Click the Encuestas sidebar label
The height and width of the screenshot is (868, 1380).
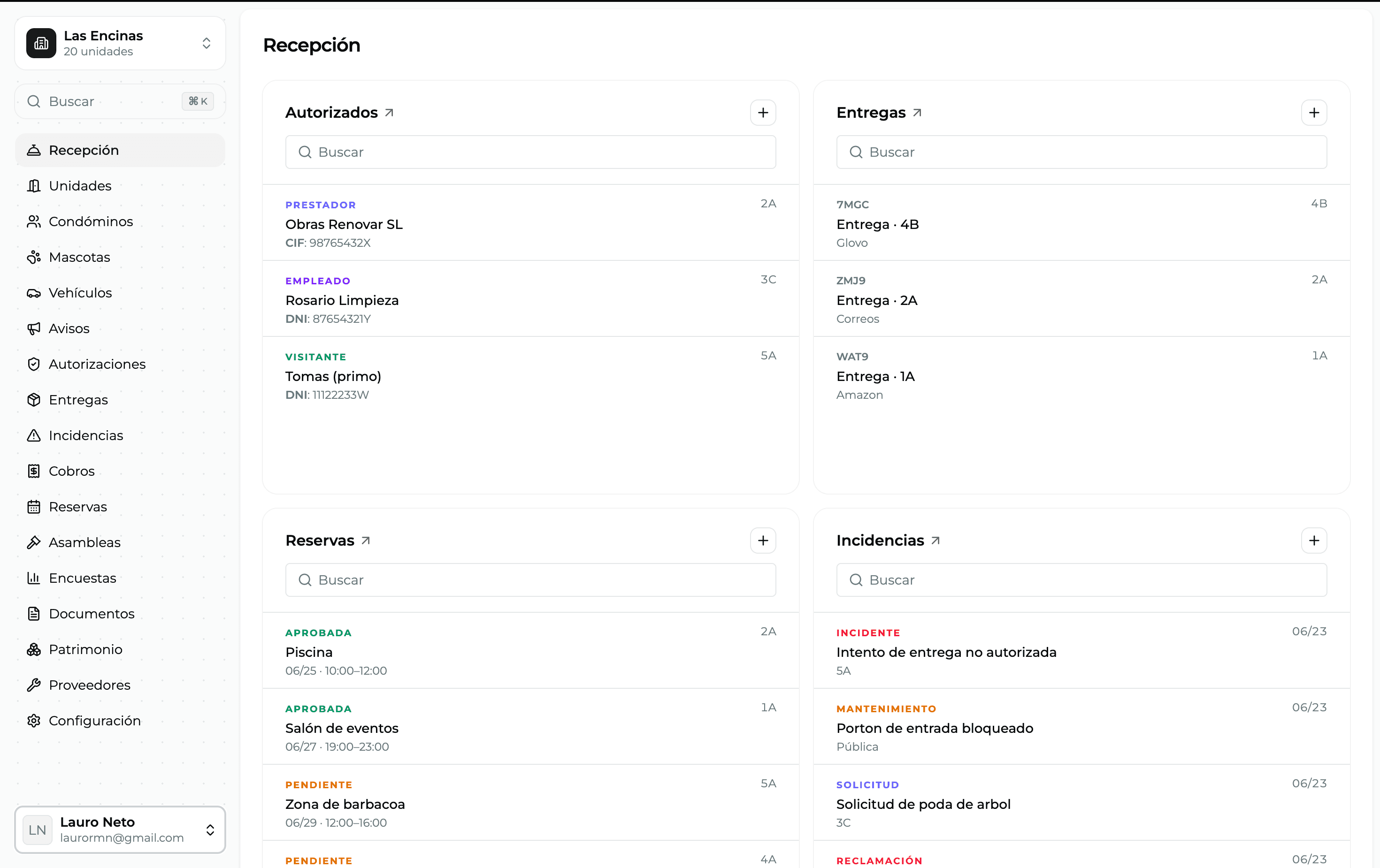(83, 578)
